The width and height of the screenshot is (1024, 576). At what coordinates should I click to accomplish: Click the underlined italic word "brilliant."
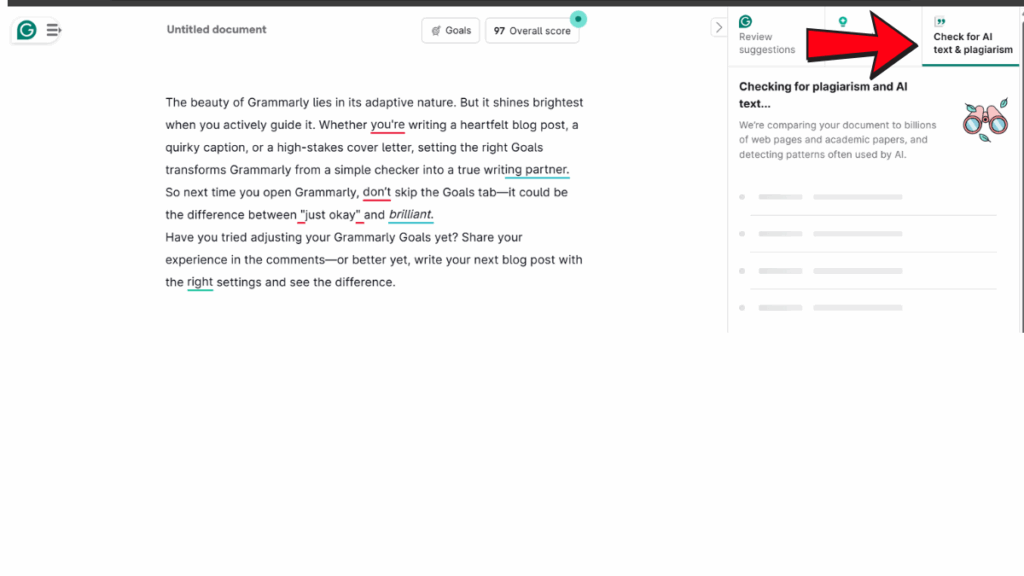[x=411, y=214]
